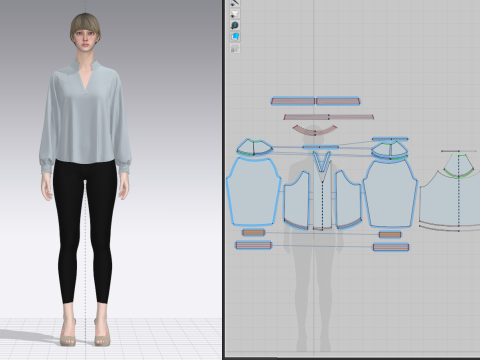Select the small orange cuff piece on the right
The width and height of the screenshot is (480, 360).
(390, 235)
